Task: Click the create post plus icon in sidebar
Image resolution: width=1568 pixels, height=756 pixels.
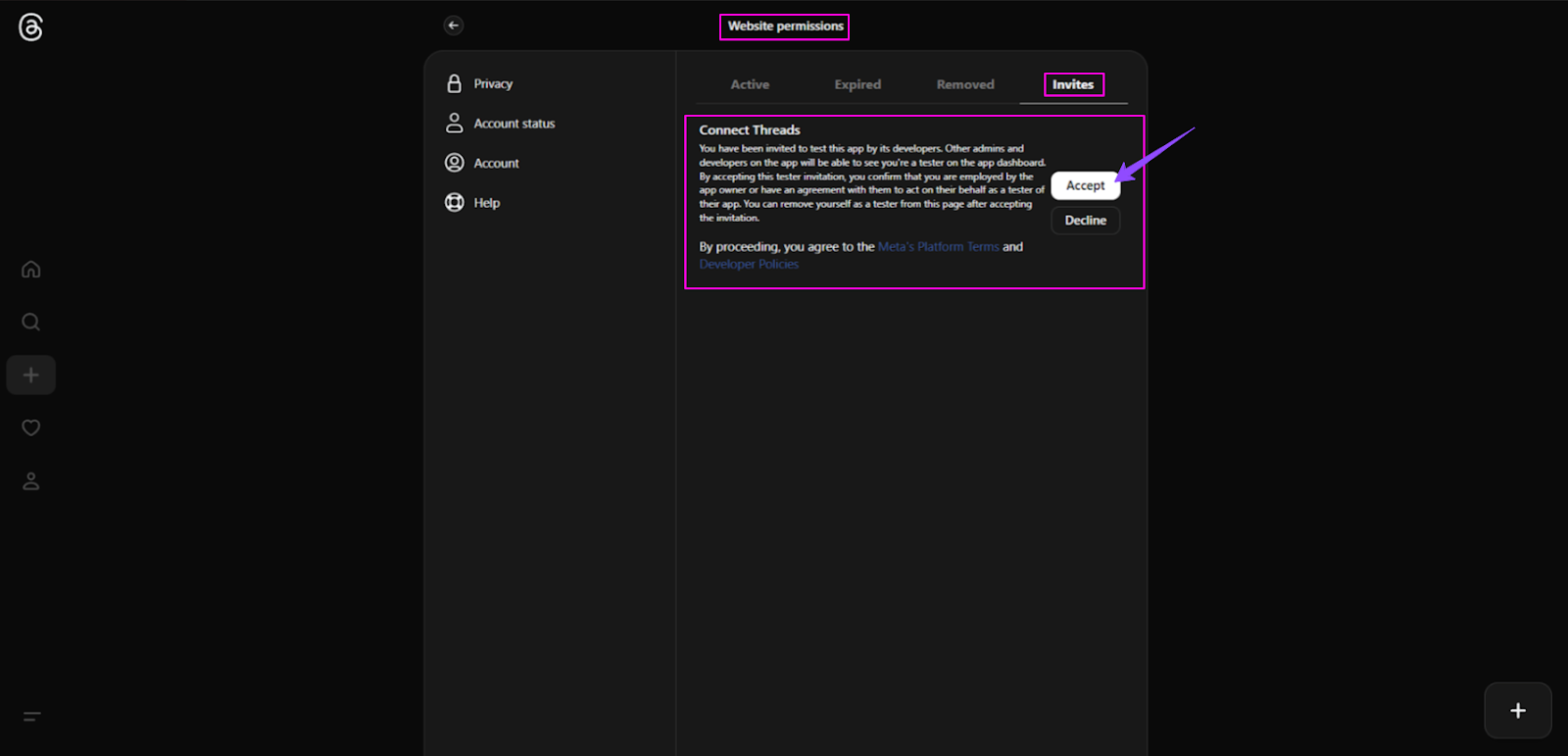Action: [x=30, y=376]
